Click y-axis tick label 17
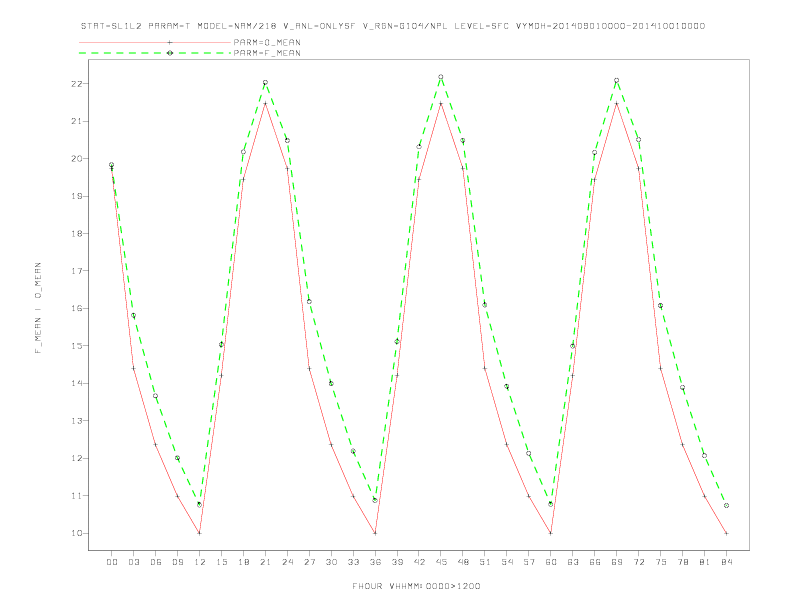The height and width of the screenshot is (612, 792). click(x=76, y=271)
